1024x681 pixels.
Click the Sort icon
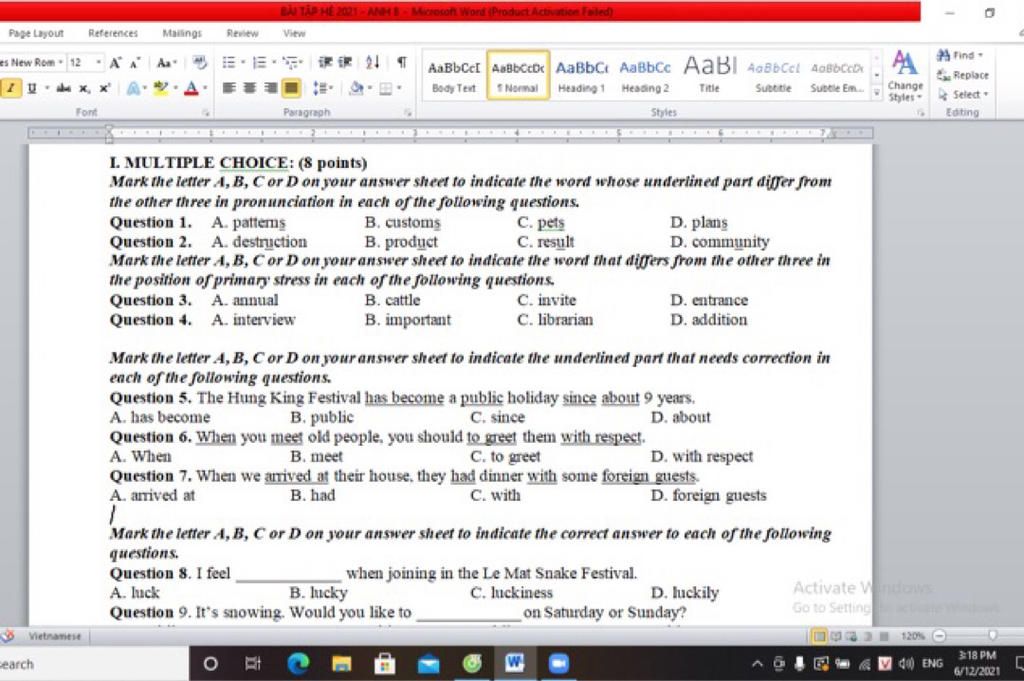click(x=372, y=63)
